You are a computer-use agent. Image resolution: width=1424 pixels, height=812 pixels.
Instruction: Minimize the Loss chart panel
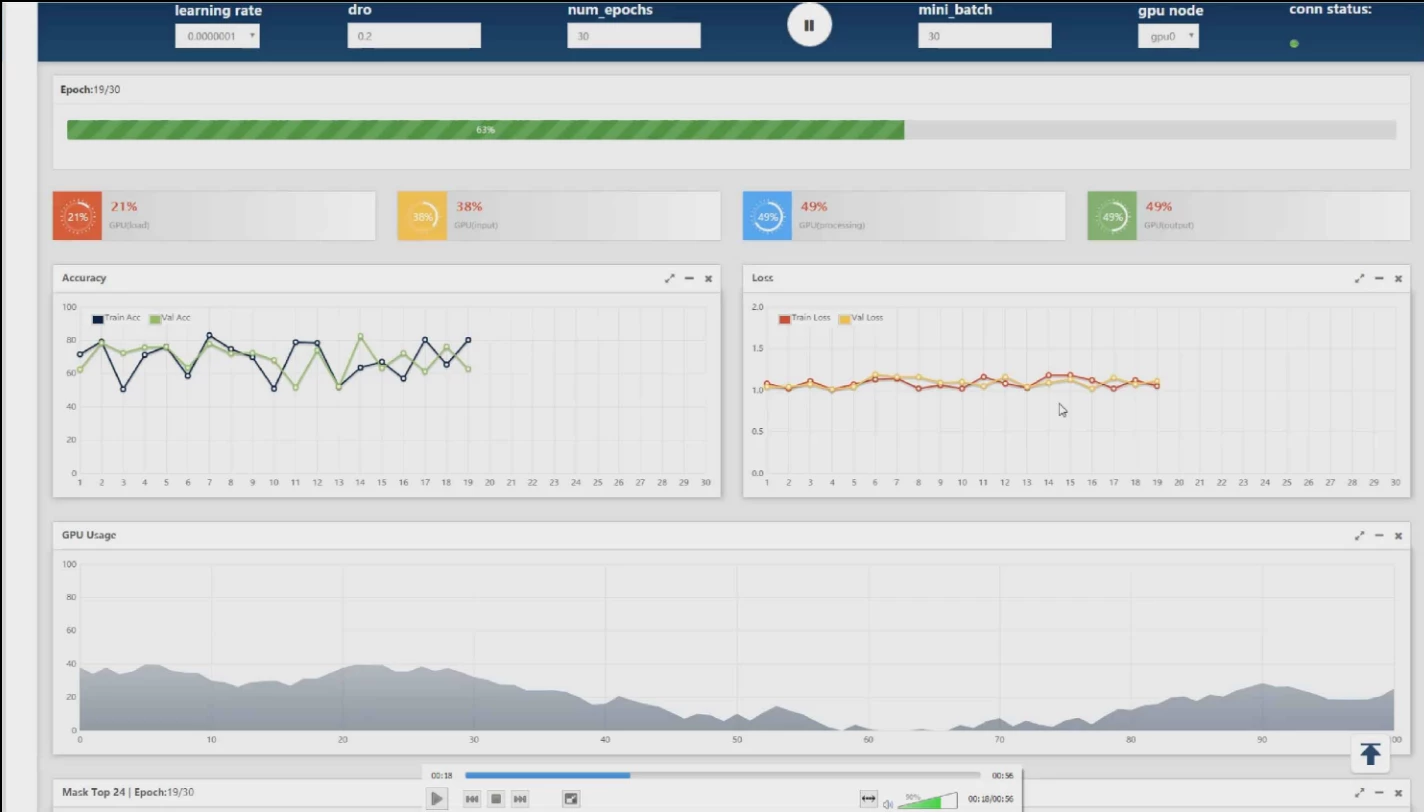pyautogui.click(x=1379, y=278)
